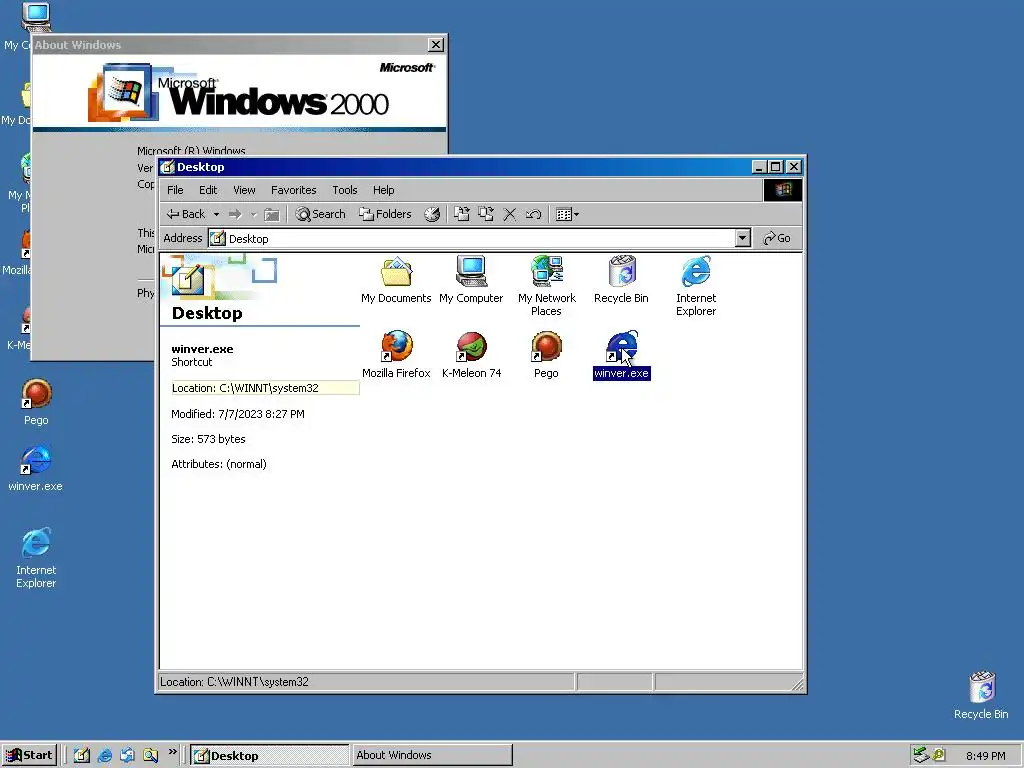Click the Start button

click(29, 755)
